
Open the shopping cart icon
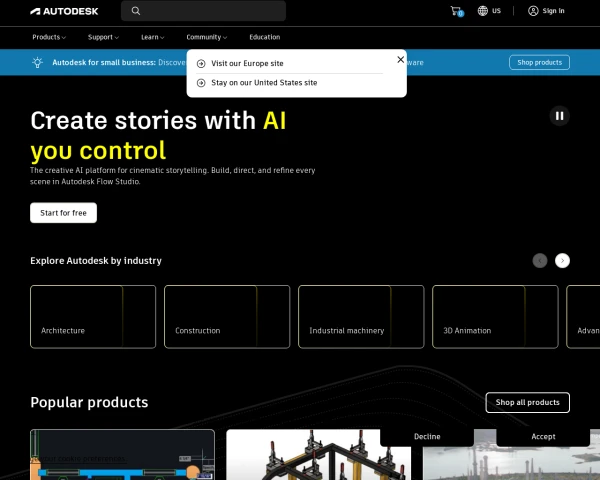click(457, 11)
